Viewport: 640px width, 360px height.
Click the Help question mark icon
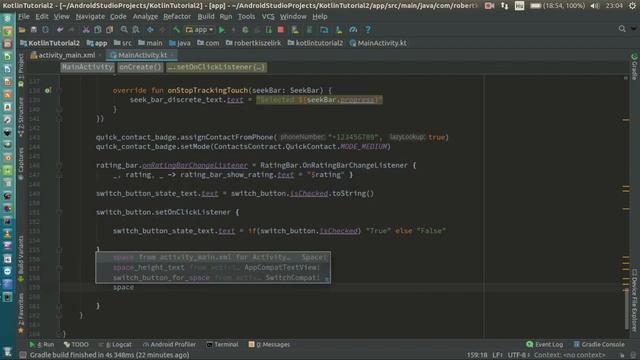(368, 30)
